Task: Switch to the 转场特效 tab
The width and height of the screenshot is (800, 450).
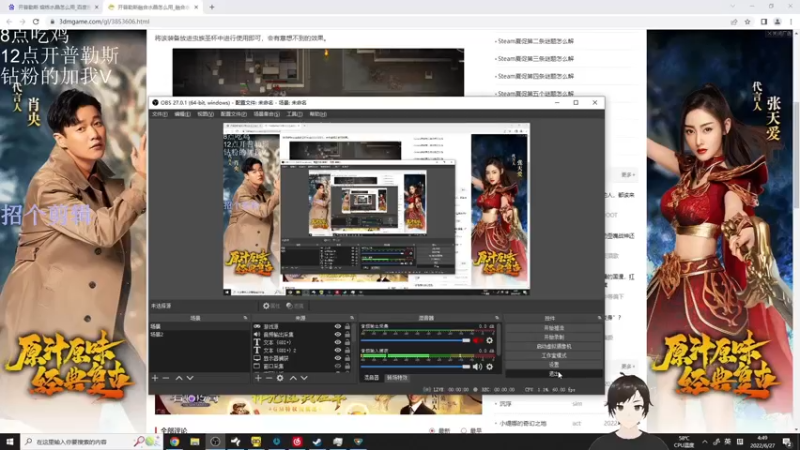Action: coord(397,378)
